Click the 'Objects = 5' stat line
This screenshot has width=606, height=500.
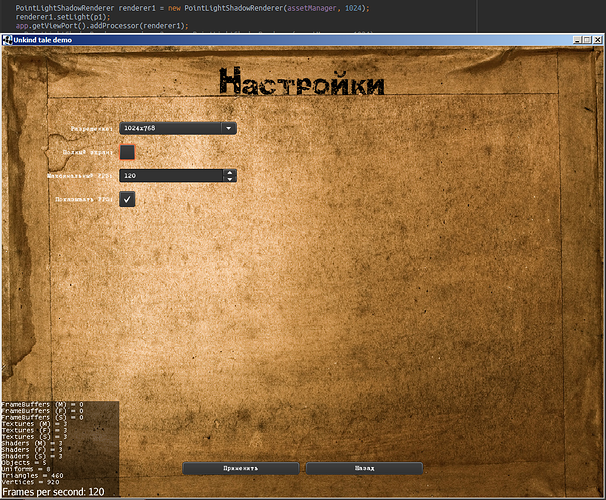click(24, 463)
